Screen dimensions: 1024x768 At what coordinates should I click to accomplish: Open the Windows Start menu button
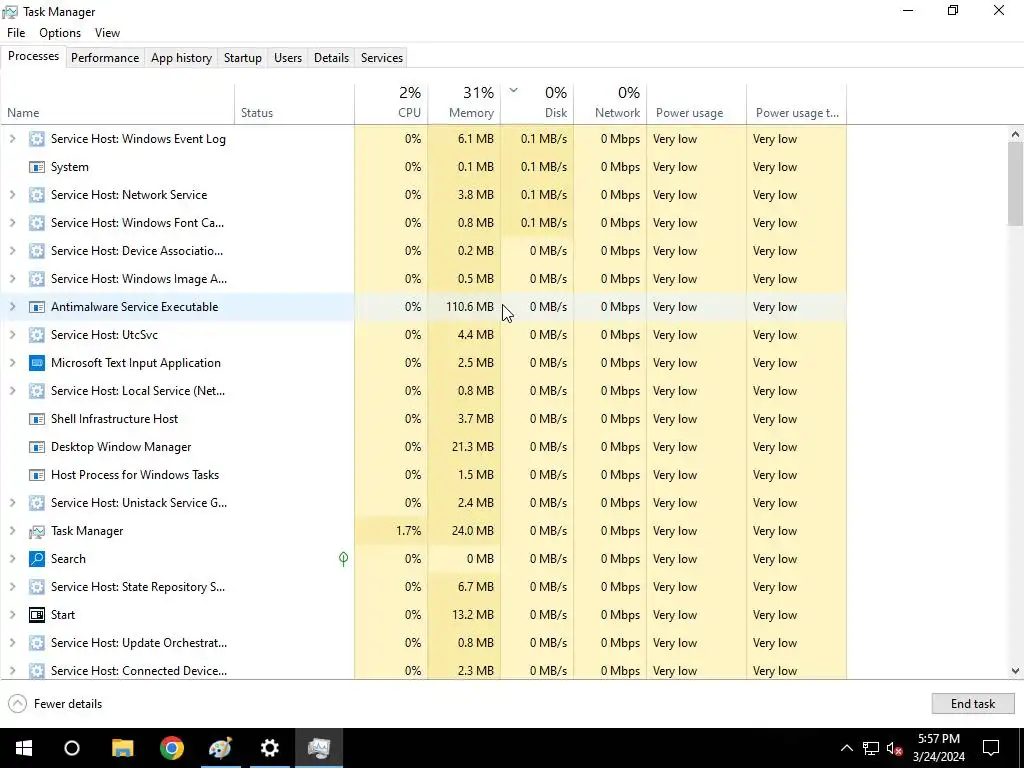(24, 748)
